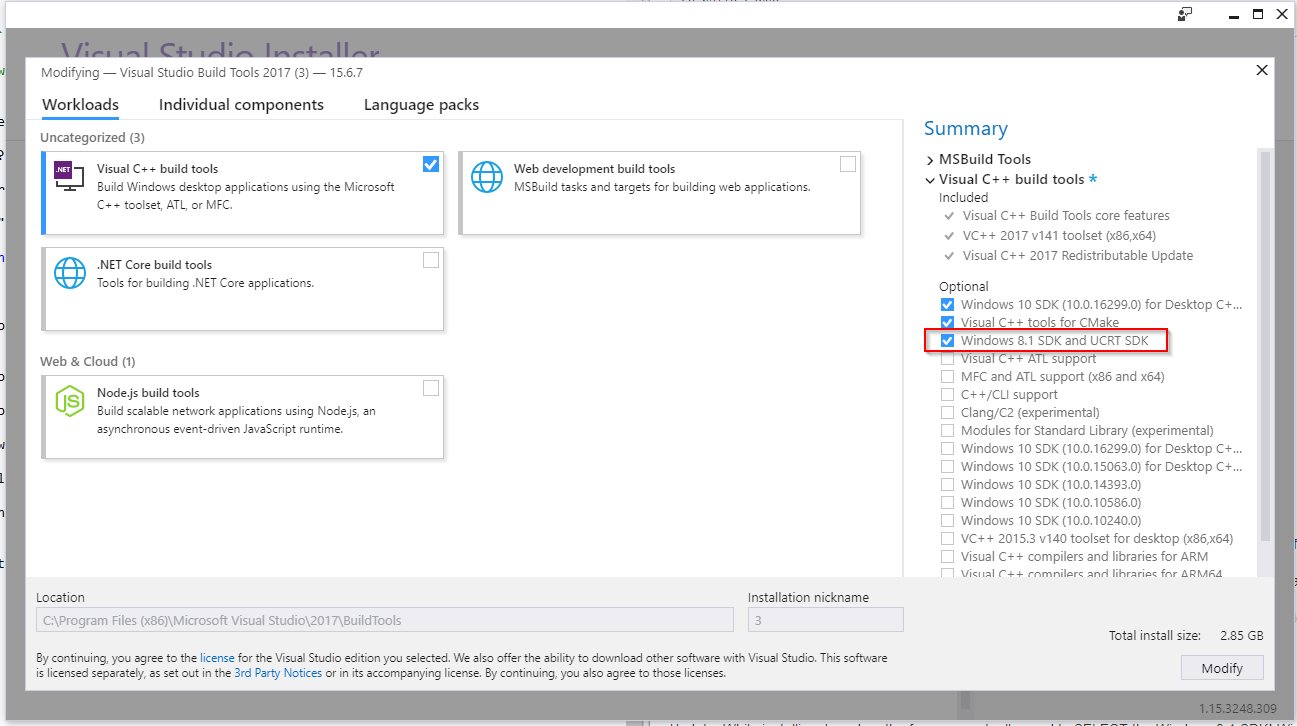Image resolution: width=1297 pixels, height=726 pixels.
Task: Uncheck Visual C++ tools for CMake
Action: point(947,323)
